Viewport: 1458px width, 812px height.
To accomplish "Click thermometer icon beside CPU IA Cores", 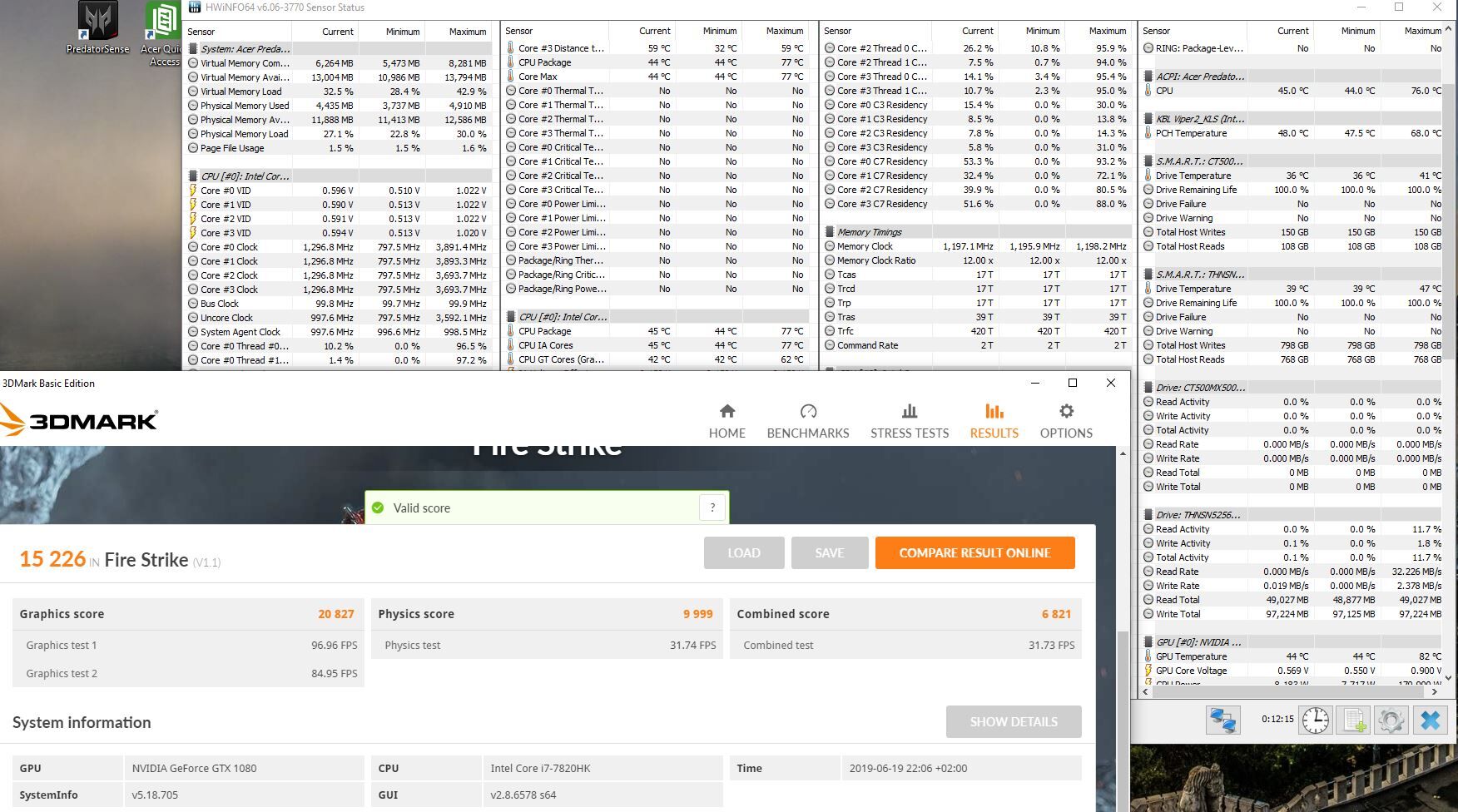I will [x=511, y=345].
